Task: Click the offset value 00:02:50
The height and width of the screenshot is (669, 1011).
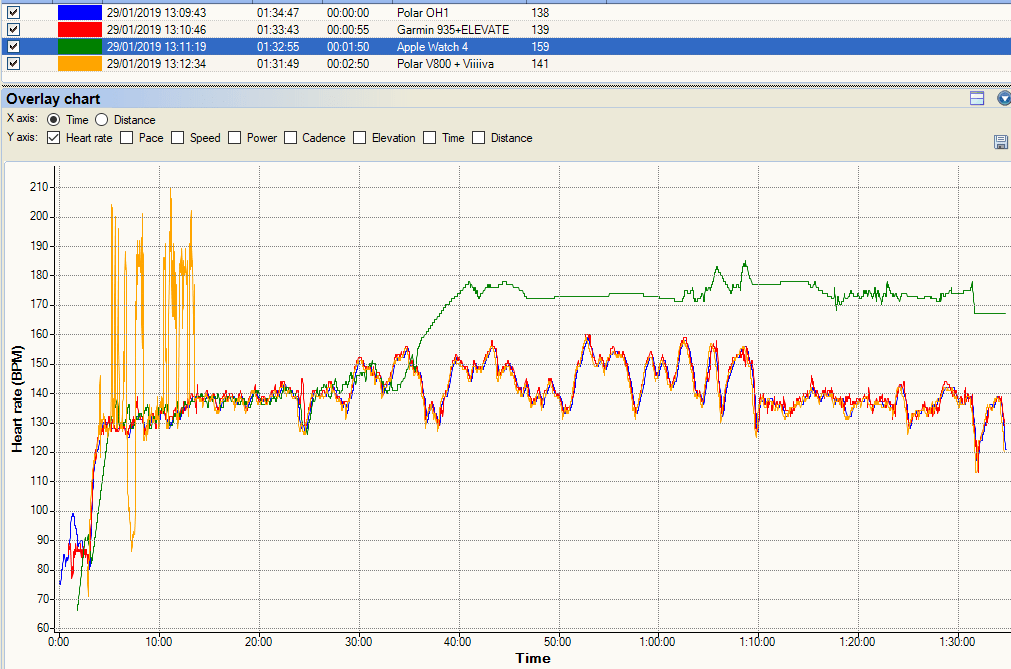Action: click(348, 63)
